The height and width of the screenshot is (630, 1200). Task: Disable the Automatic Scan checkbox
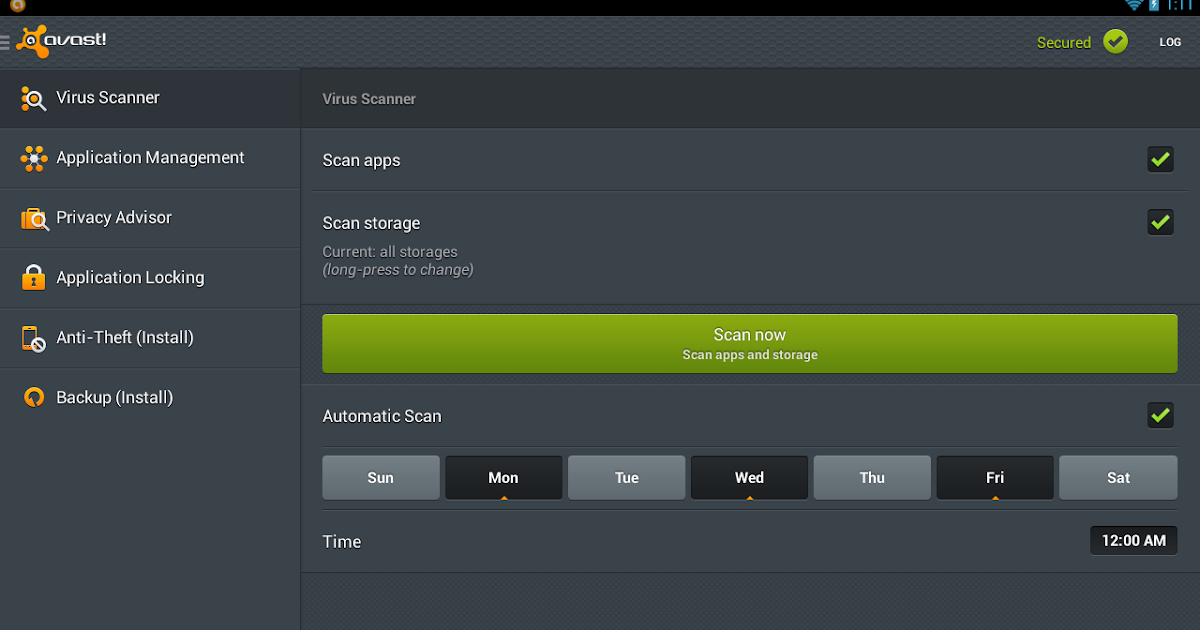(x=1160, y=415)
